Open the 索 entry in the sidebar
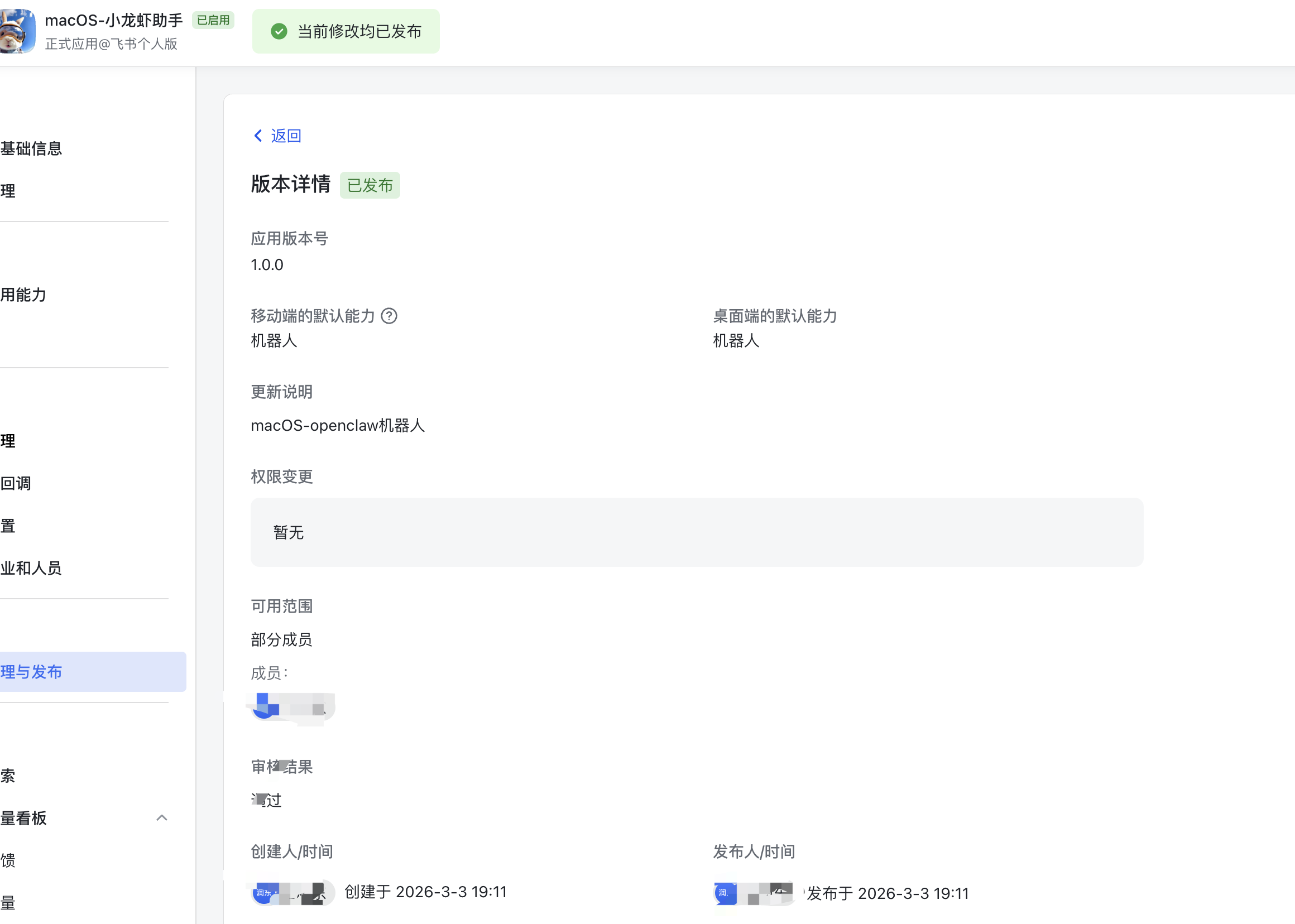The height and width of the screenshot is (924, 1295). [x=8, y=776]
